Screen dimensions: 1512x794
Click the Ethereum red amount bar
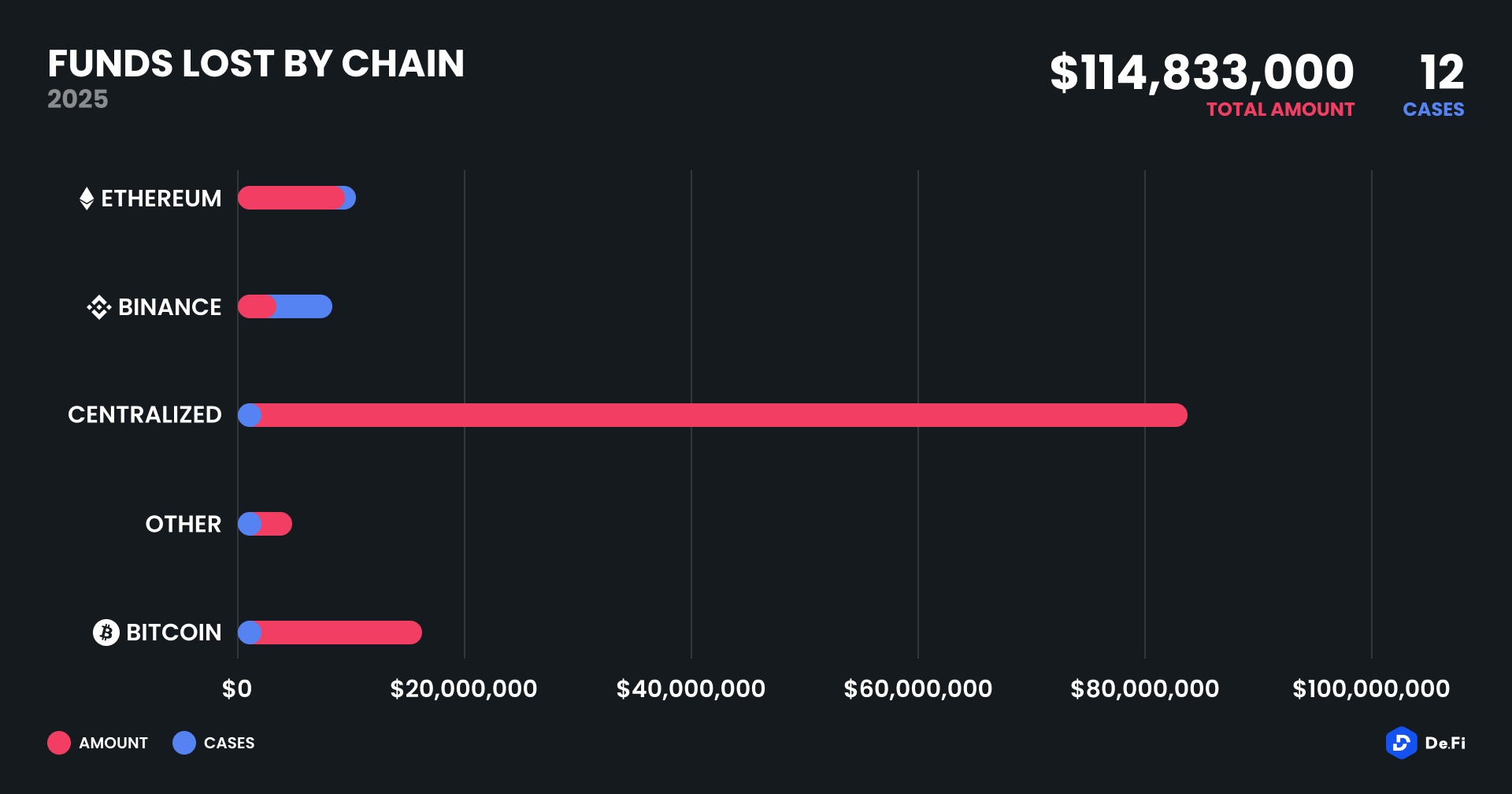pos(290,198)
